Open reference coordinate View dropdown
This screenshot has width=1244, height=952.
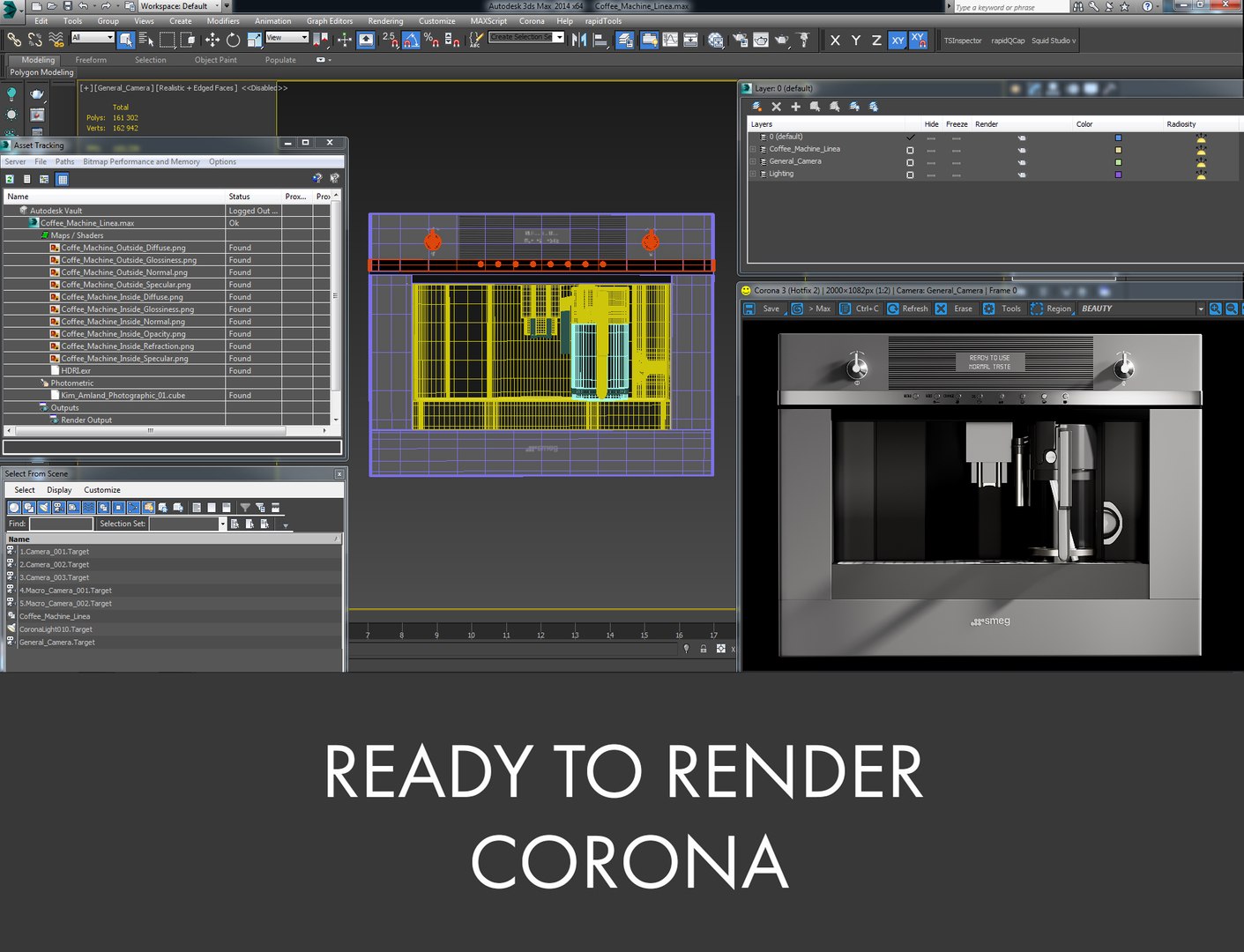(x=287, y=37)
